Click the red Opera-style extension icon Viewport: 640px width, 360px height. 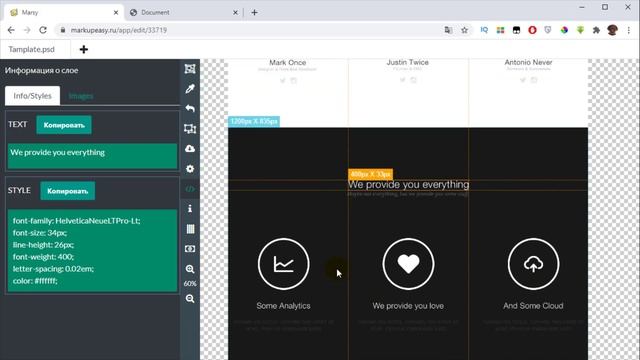[532, 30]
